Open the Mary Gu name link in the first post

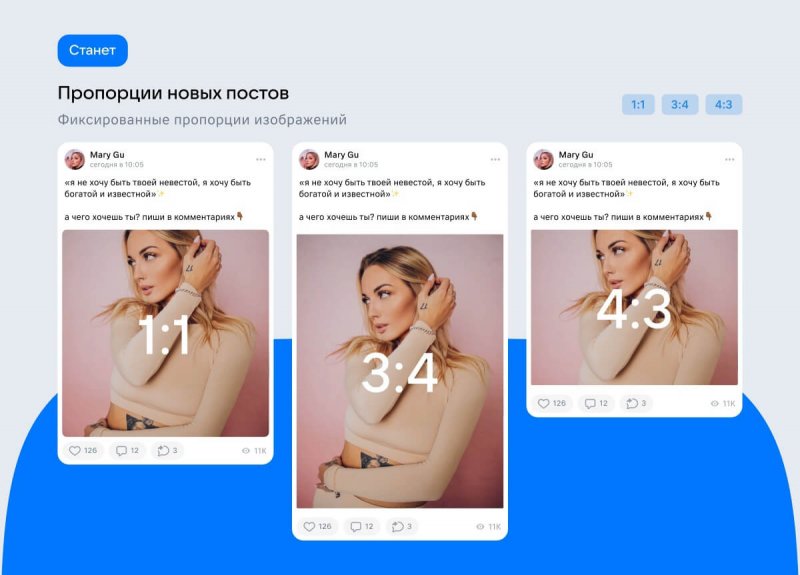107,155
